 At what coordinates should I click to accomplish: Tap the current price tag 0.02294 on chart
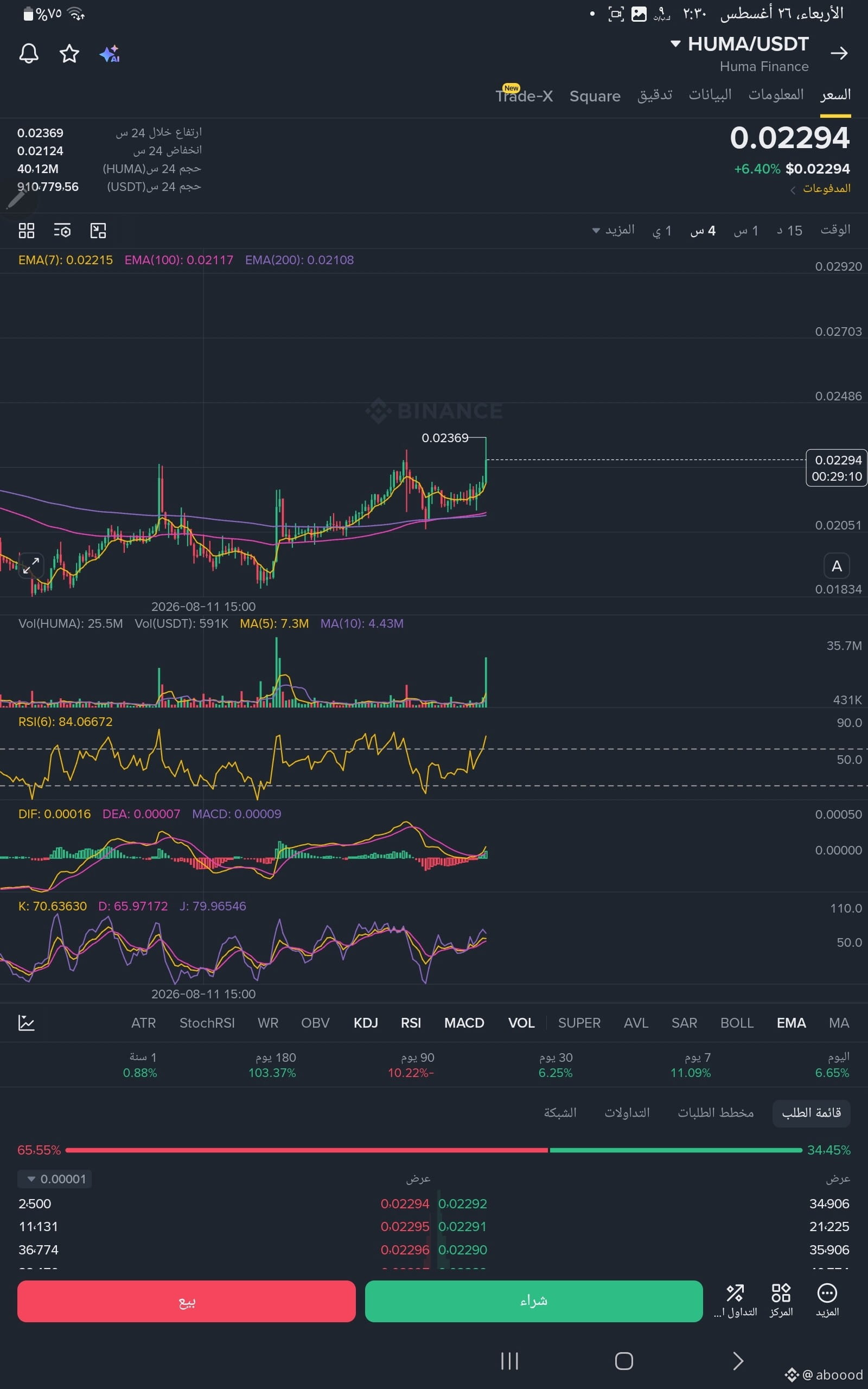coord(837,468)
